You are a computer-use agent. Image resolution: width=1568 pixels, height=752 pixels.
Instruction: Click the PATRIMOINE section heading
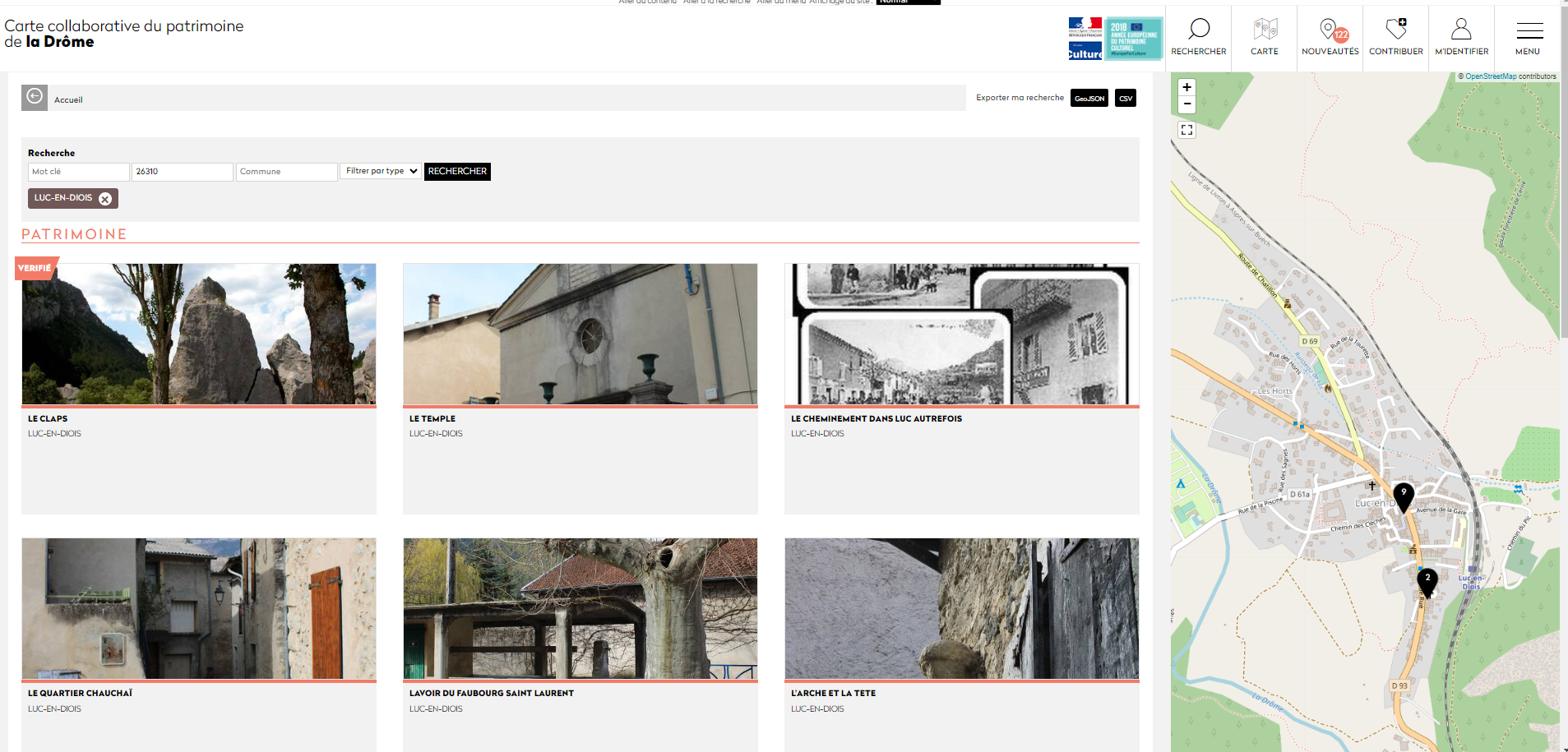point(74,234)
